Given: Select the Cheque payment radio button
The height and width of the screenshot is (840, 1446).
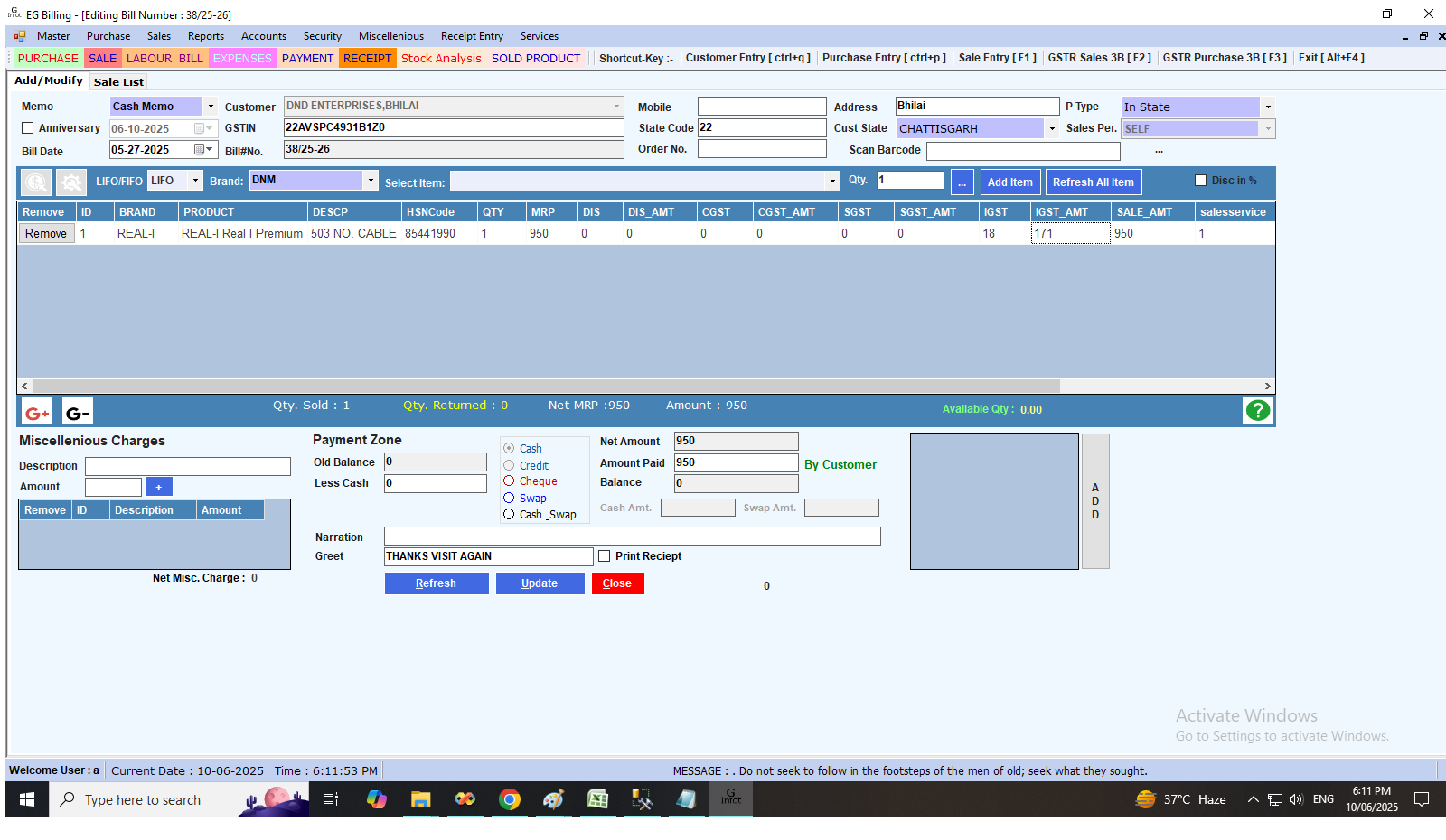Looking at the screenshot, I should (x=509, y=481).
